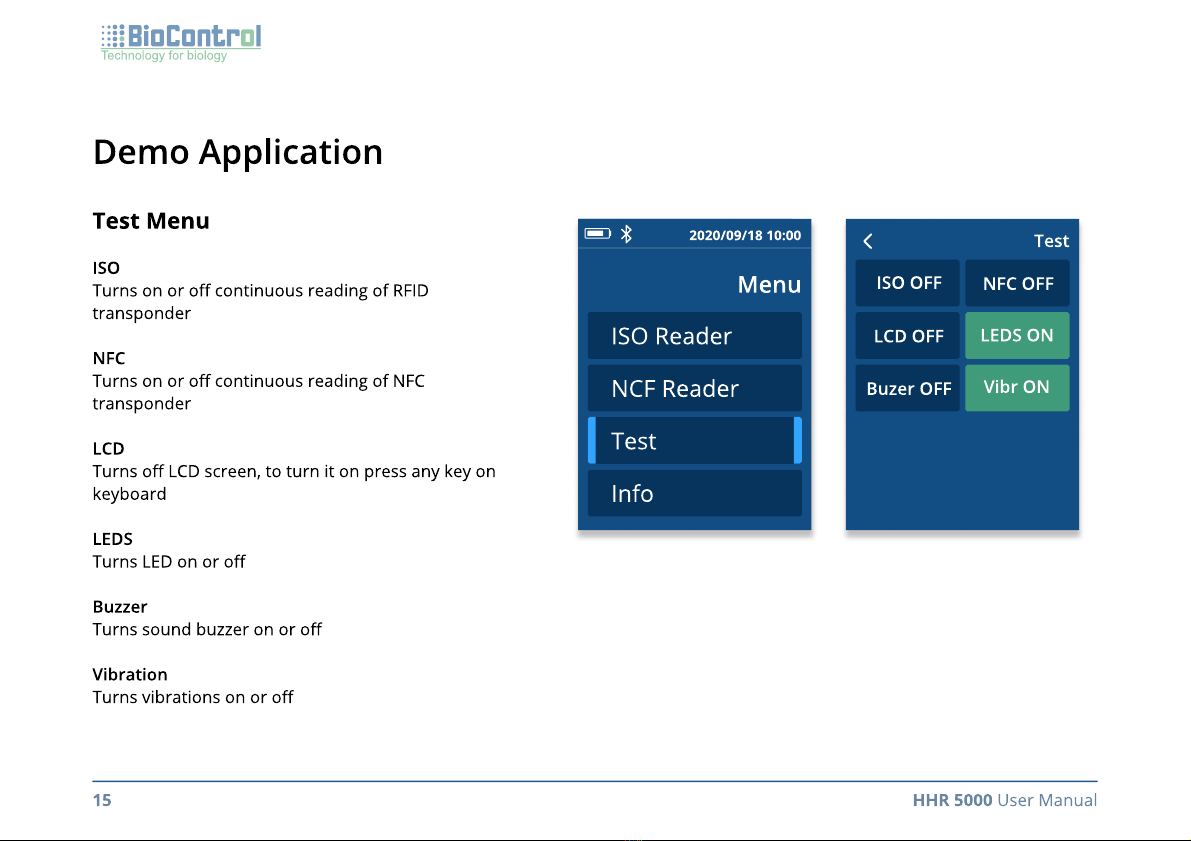Viewport: 1191px width, 841px height.
Task: Click the bold Vibration term heading
Action: [x=130, y=675]
